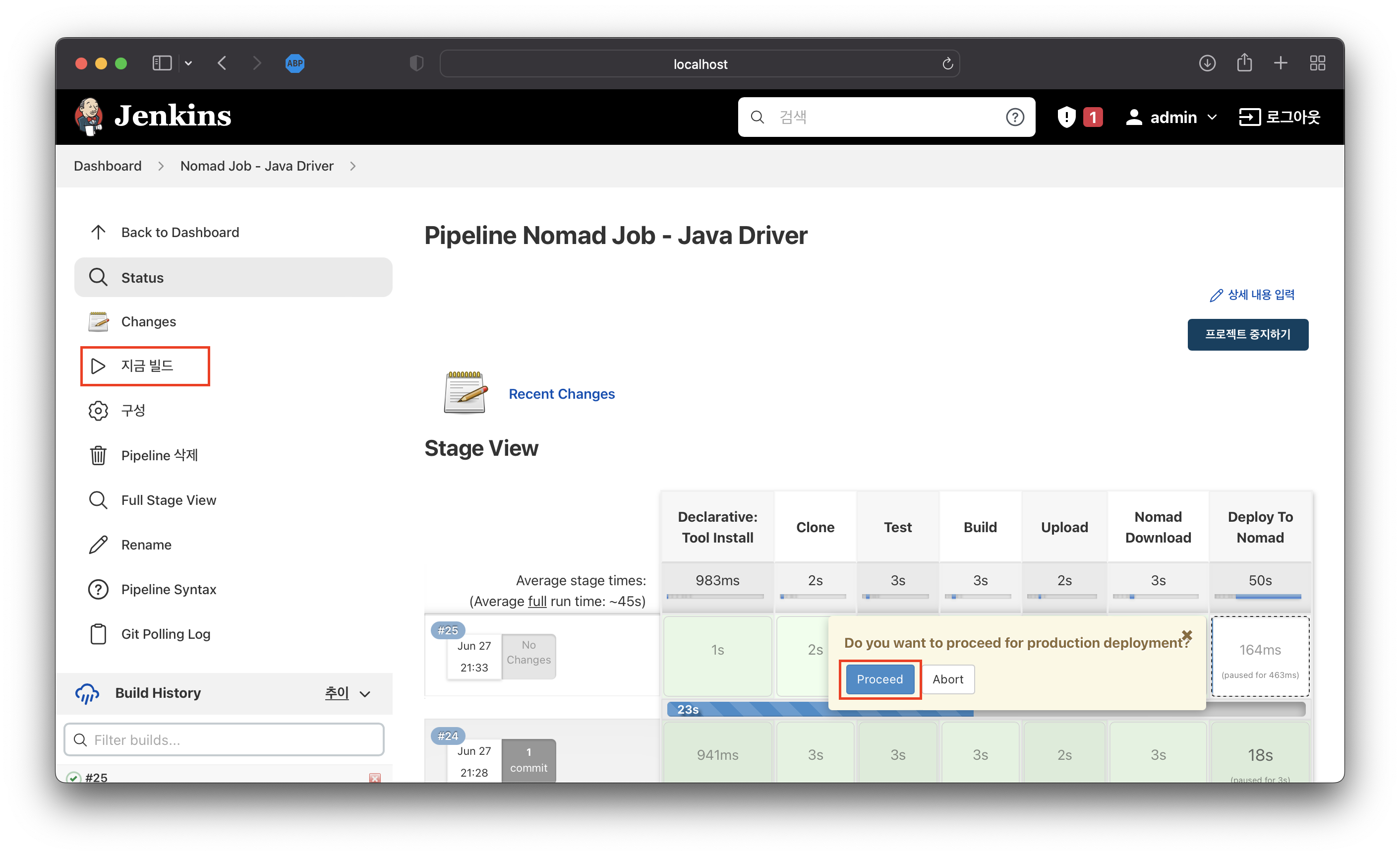Screen dimensions: 1400x856
Task: Click the Recent Changes link
Action: [561, 394]
